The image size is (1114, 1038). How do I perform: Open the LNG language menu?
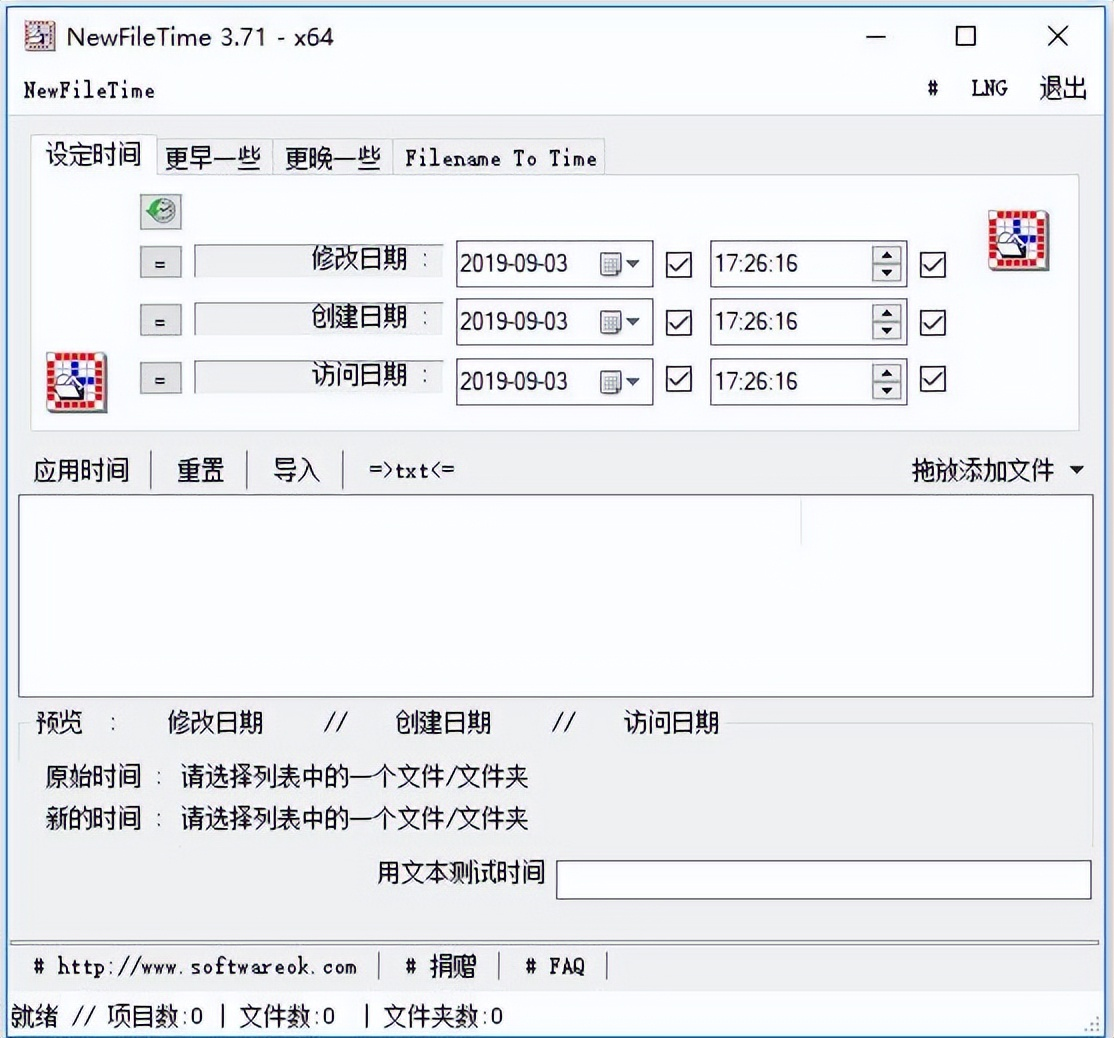coord(989,88)
